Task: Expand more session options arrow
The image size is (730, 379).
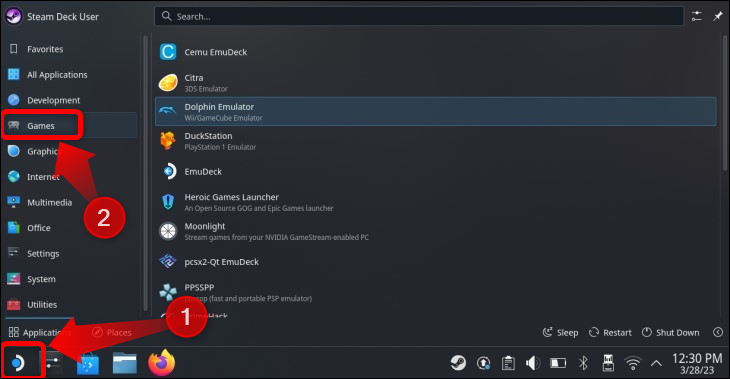Action: (718, 332)
